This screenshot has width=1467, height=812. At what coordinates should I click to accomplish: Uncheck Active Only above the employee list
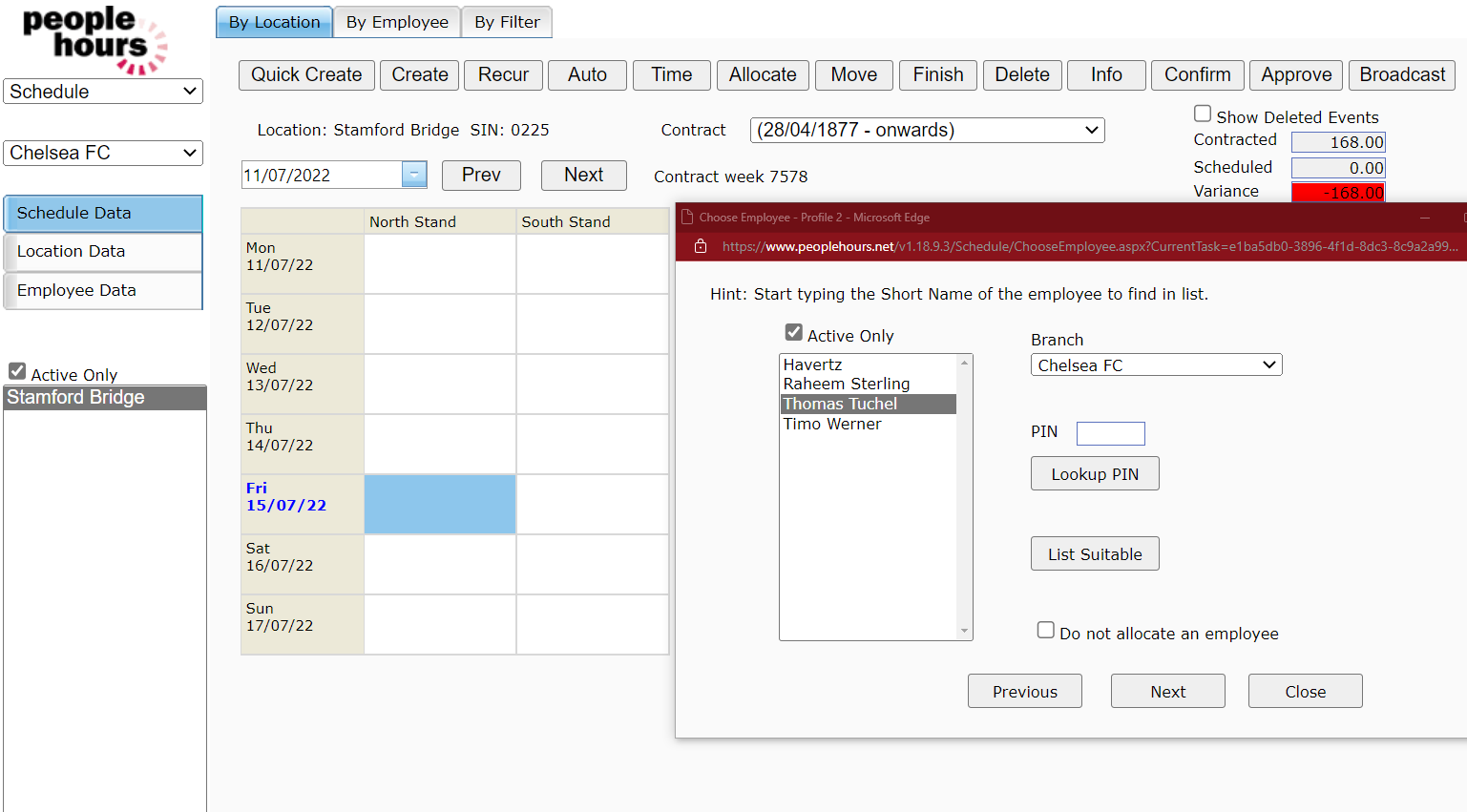(794, 333)
